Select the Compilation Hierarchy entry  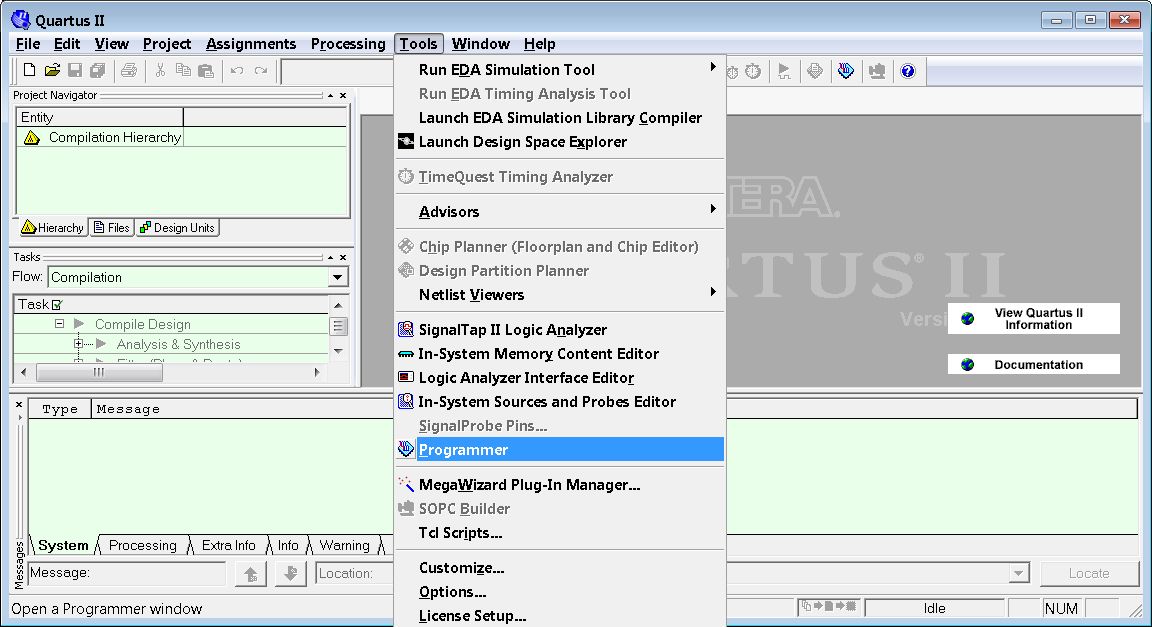115,137
